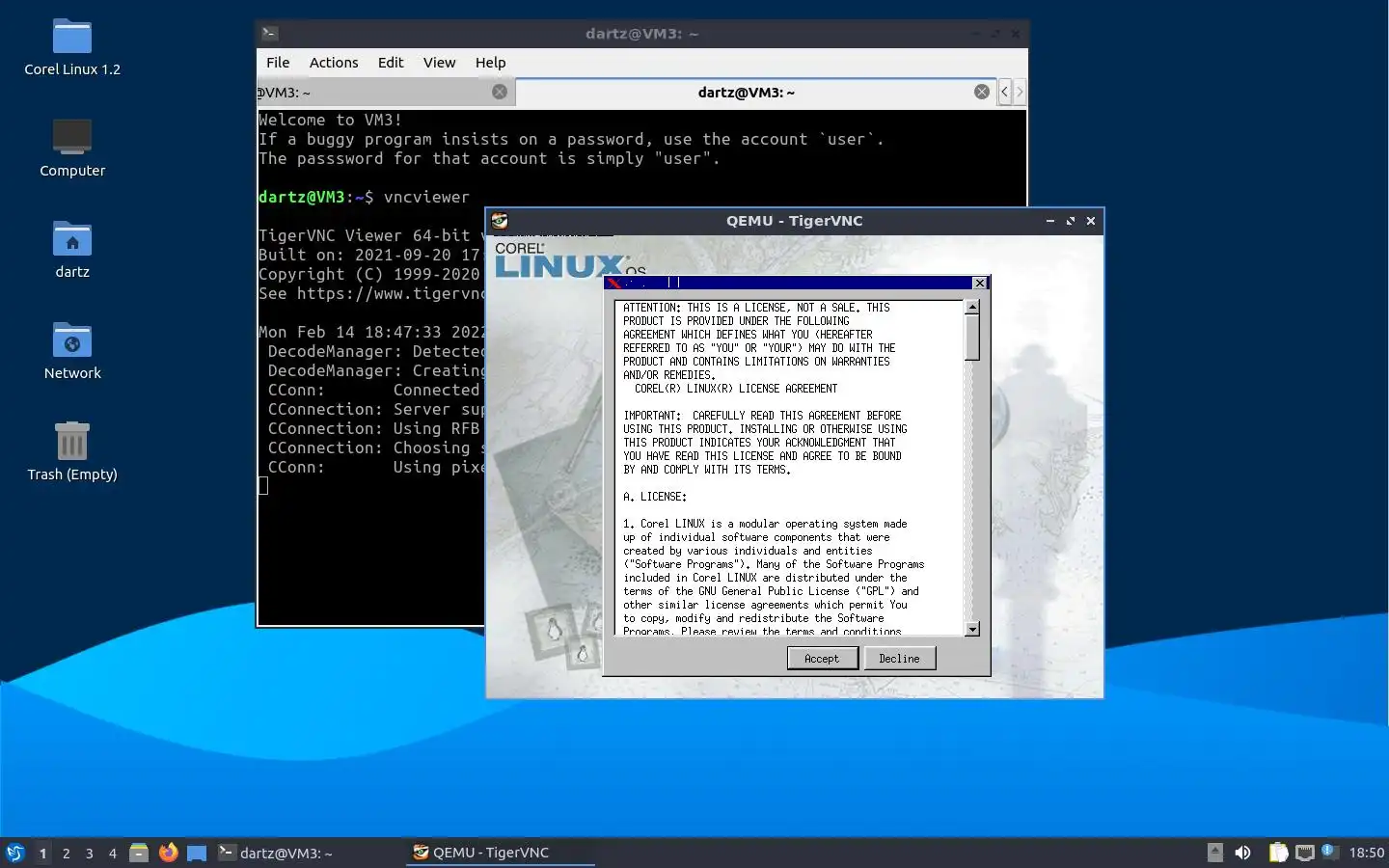Click the terminal cursor block on the last line
This screenshot has height=868, width=1389.
263,486
